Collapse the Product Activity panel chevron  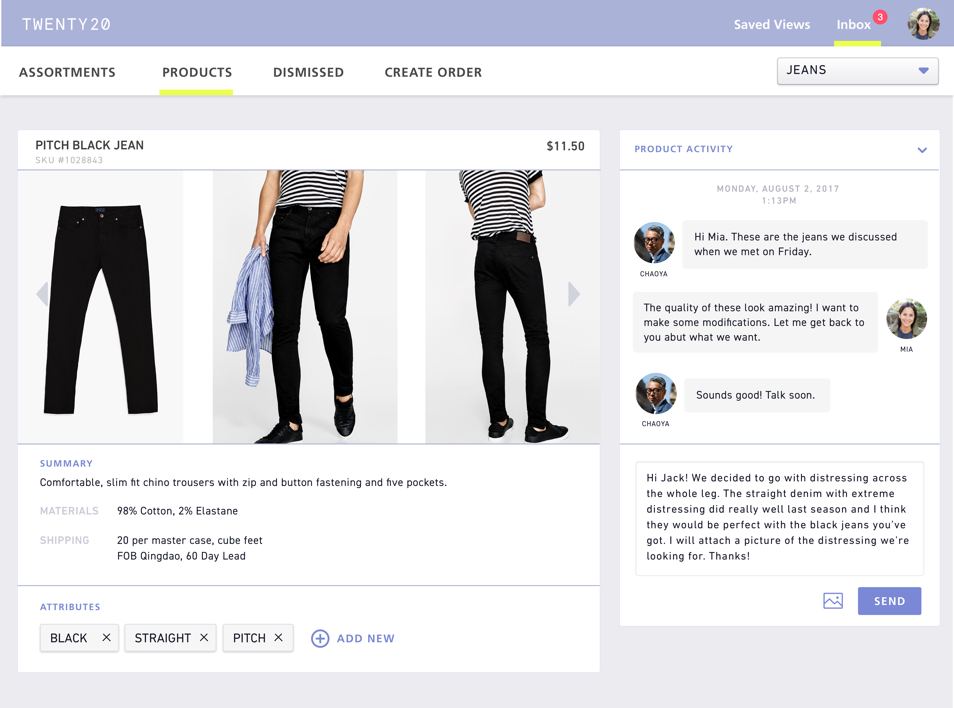[x=922, y=150]
